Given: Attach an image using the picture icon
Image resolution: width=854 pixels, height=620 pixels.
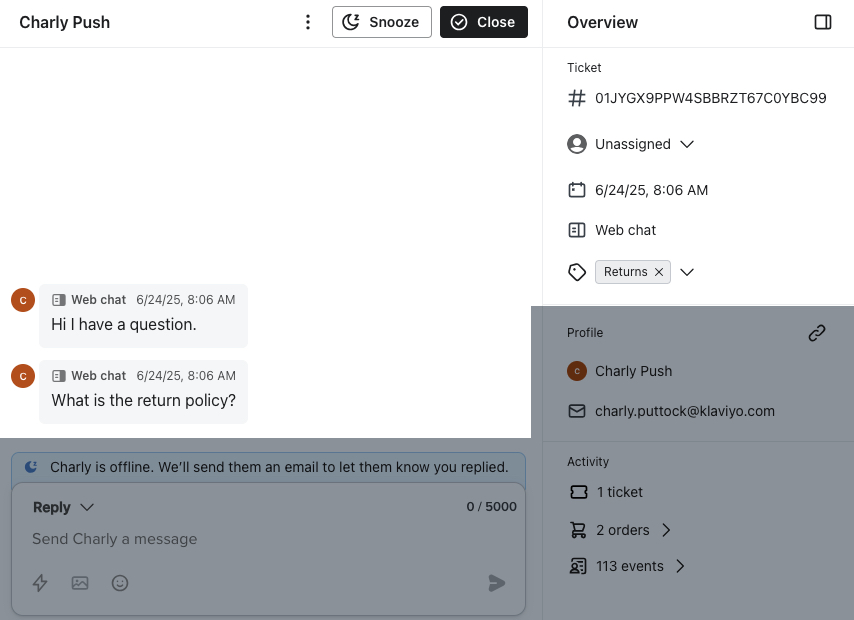Looking at the screenshot, I should point(80,583).
